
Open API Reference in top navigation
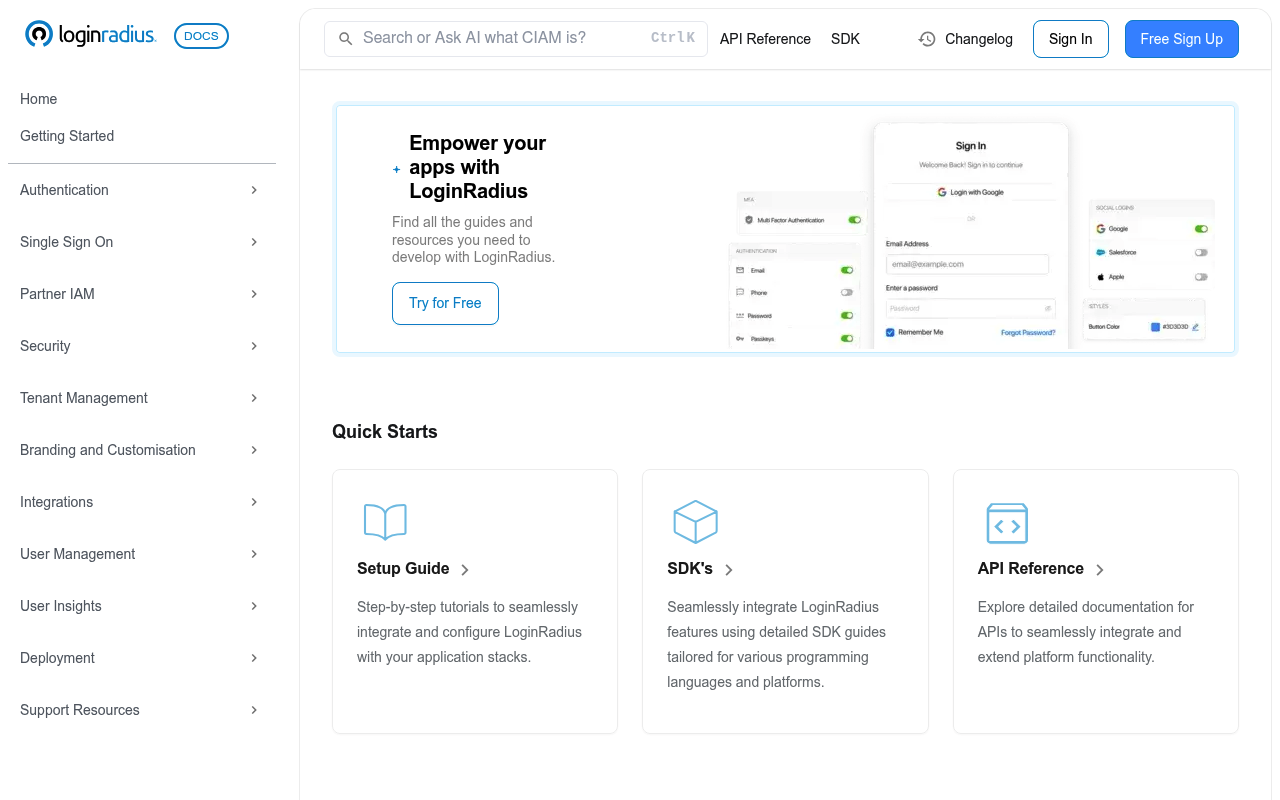tap(765, 39)
